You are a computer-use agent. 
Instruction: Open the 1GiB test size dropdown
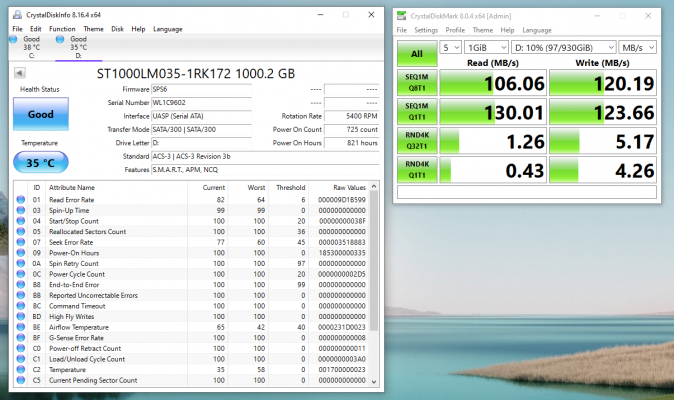[x=486, y=48]
